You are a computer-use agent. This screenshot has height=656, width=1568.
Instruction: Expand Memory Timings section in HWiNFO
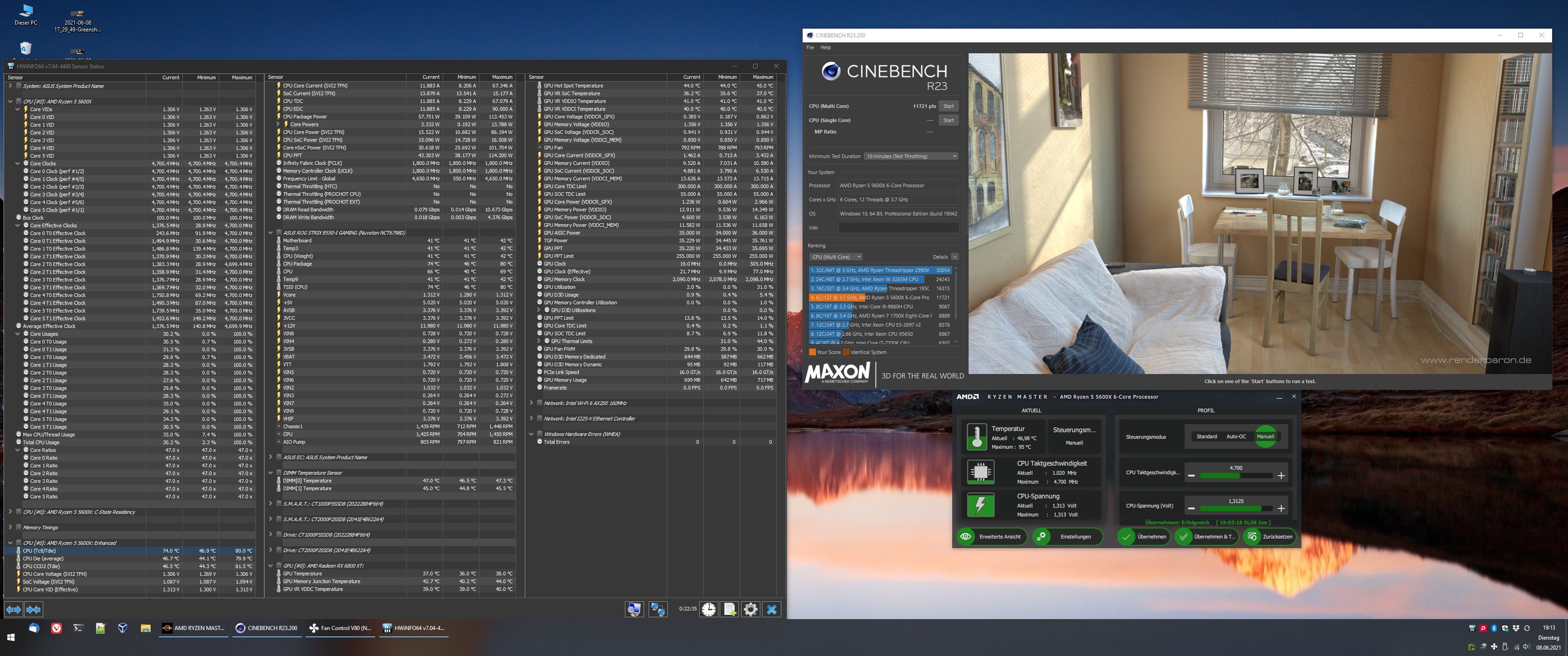pyautogui.click(x=10, y=528)
